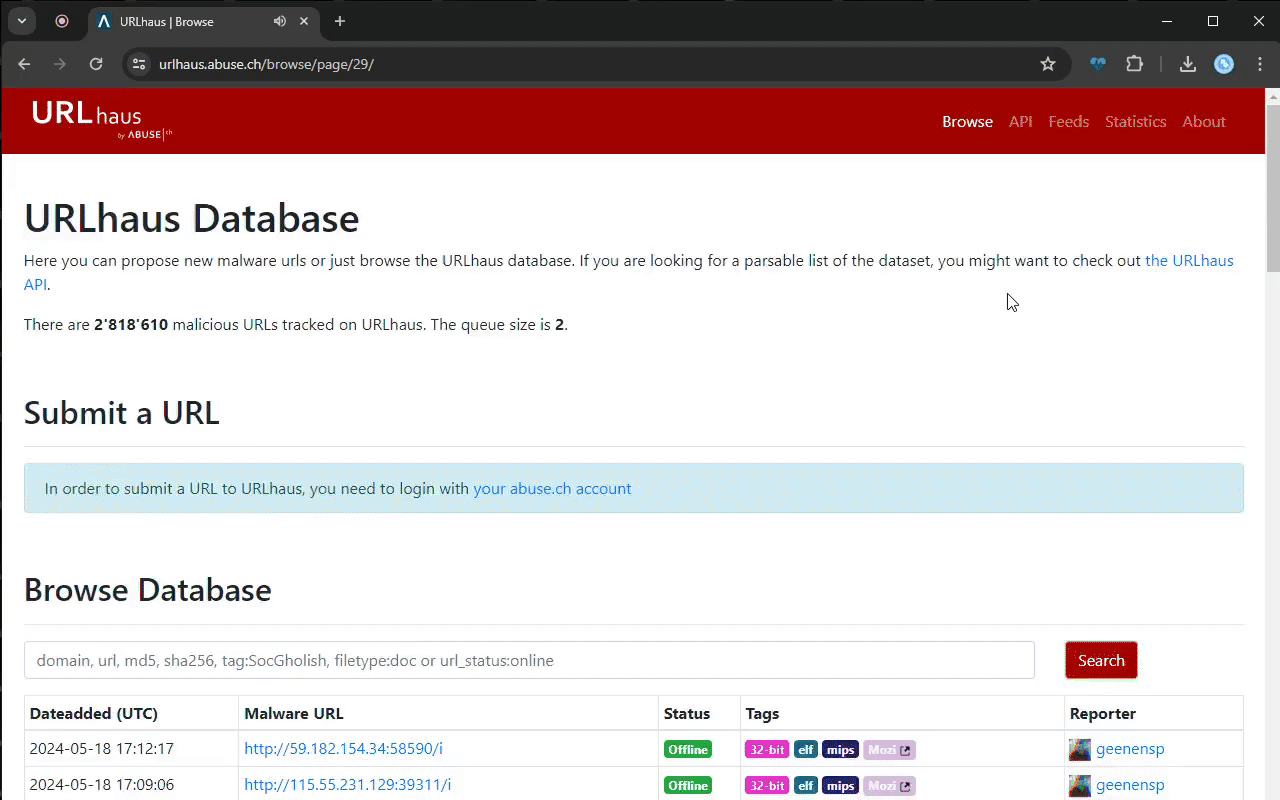Open a new browser tab
This screenshot has width=1280, height=800.
pos(340,21)
